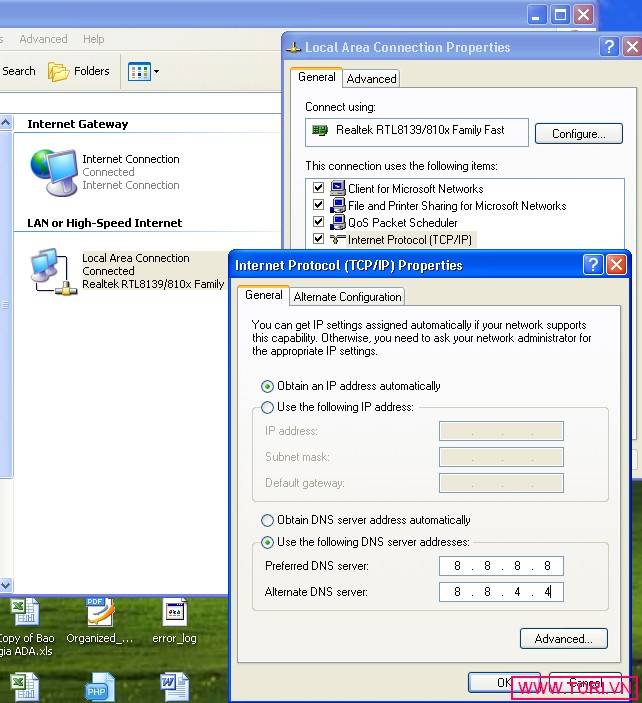This screenshot has width=642, height=703.
Task: Click the help icon in TCP/IP Properties
Action: click(593, 265)
